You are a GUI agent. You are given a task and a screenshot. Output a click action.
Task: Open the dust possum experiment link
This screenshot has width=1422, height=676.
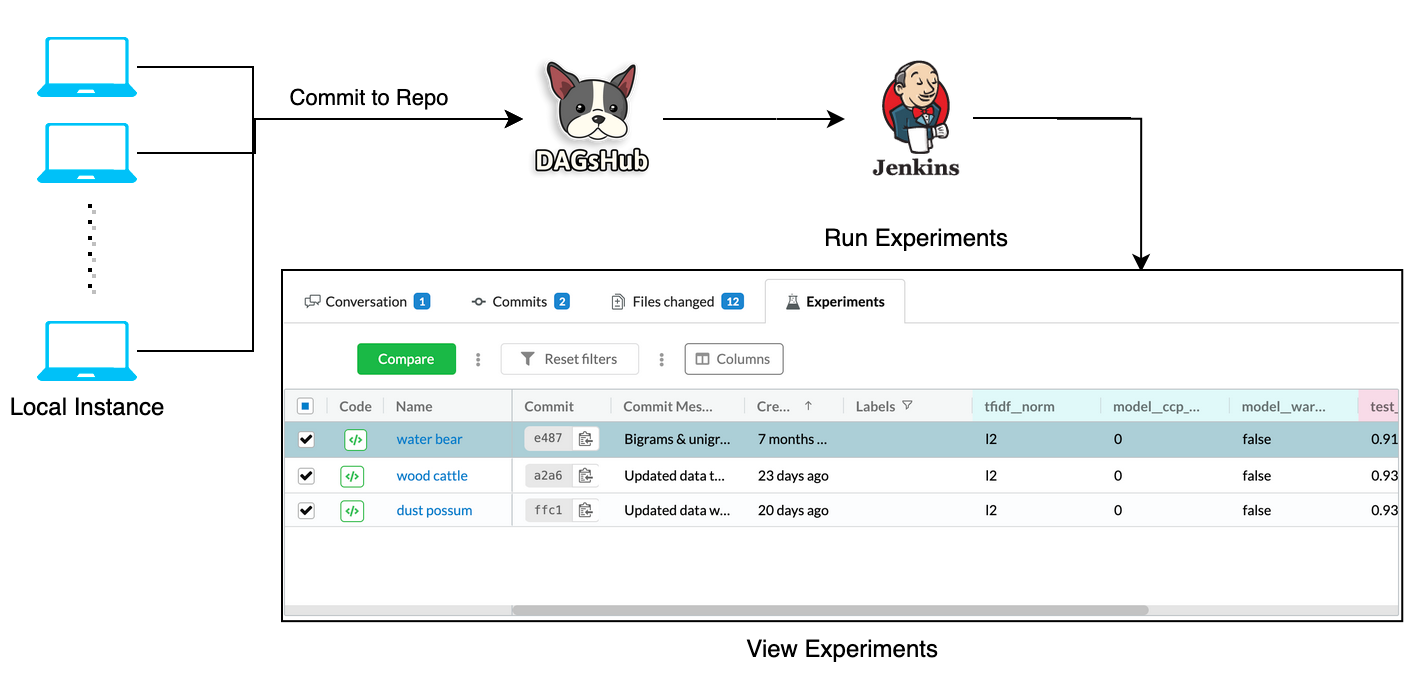[434, 510]
